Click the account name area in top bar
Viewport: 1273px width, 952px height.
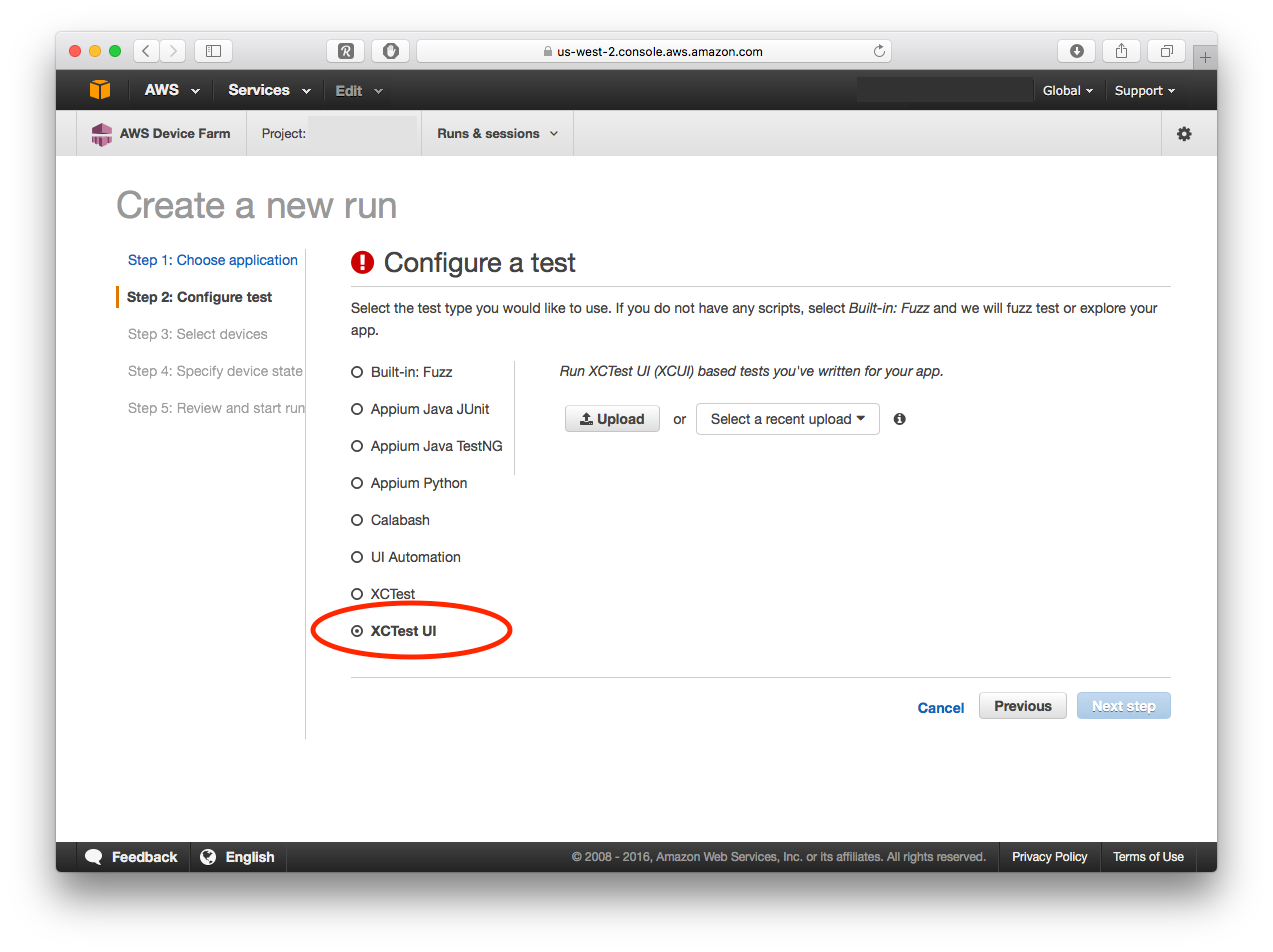[945, 90]
